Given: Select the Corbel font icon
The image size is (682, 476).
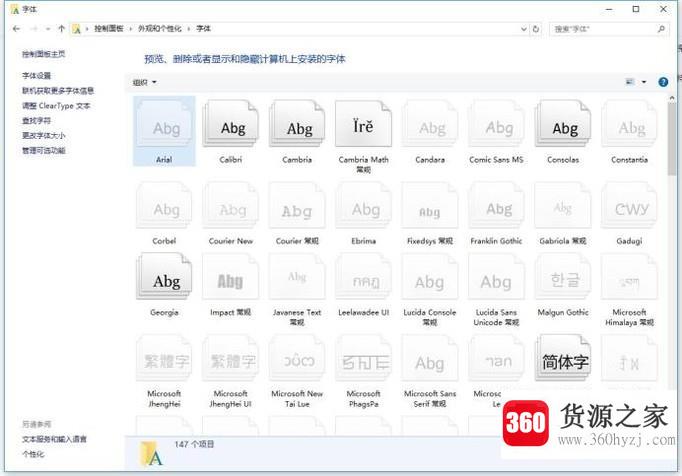Looking at the screenshot, I should [x=164, y=205].
